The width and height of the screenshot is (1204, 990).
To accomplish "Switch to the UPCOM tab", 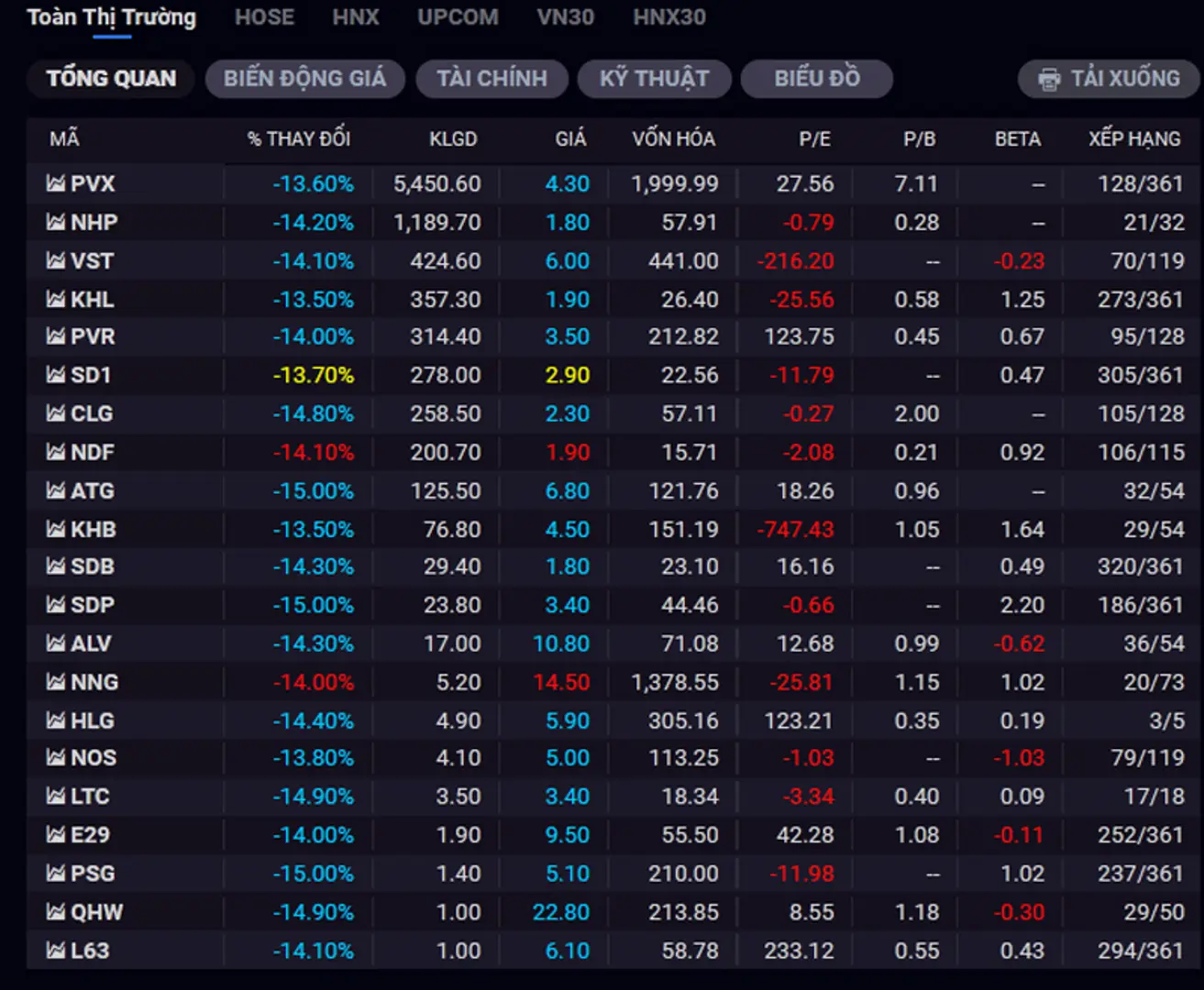I will 458,17.
